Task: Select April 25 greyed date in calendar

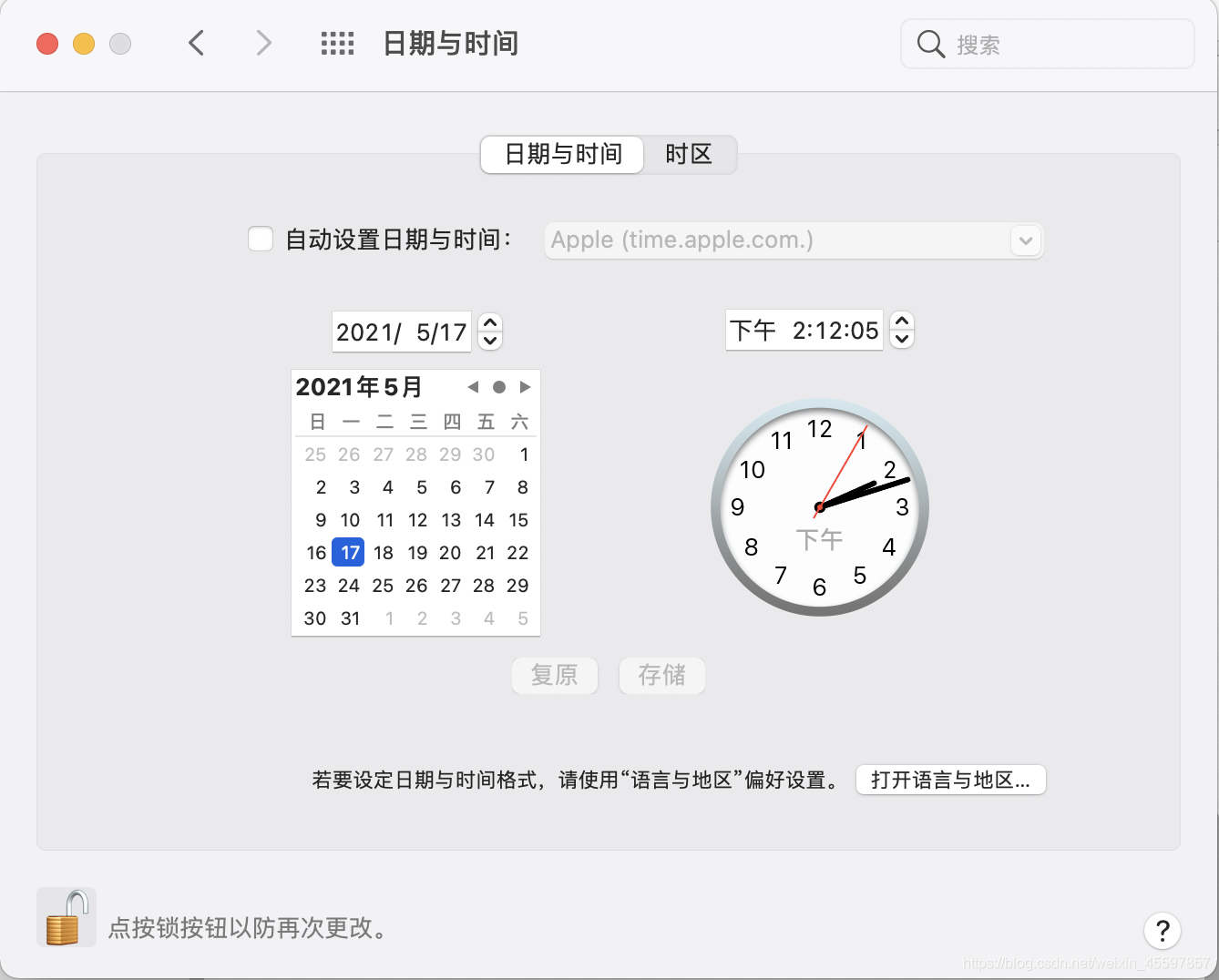Action: [315, 454]
